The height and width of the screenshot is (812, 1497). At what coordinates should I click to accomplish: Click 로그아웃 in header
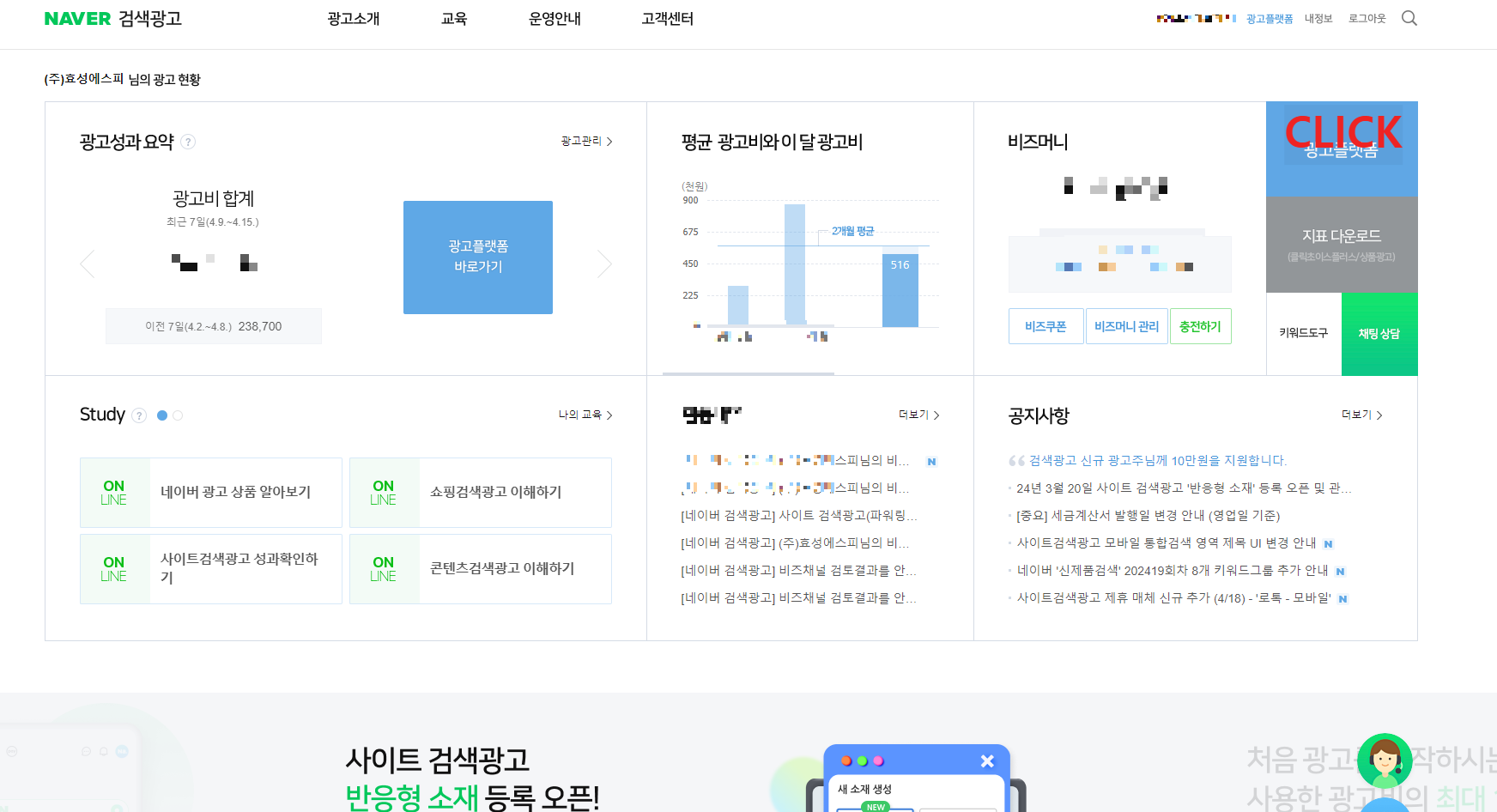tap(1367, 18)
